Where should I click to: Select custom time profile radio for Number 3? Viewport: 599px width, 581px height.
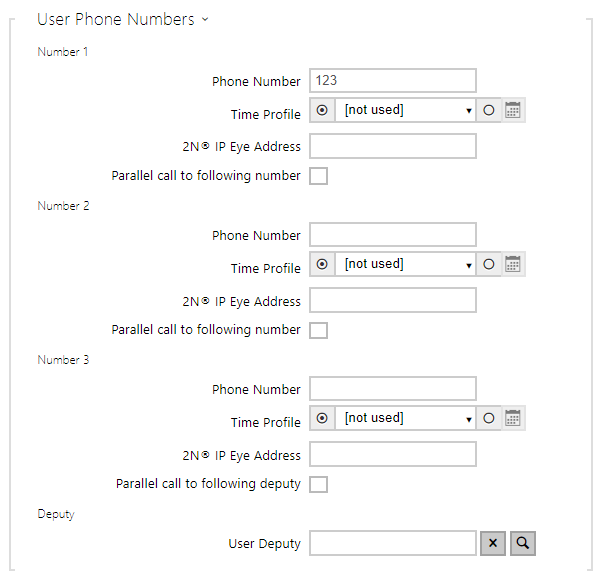[x=489, y=418]
